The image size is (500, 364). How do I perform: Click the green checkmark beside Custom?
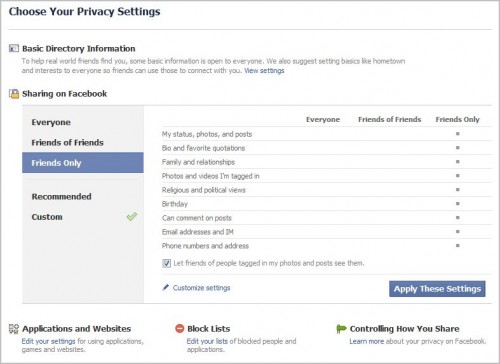tap(132, 216)
